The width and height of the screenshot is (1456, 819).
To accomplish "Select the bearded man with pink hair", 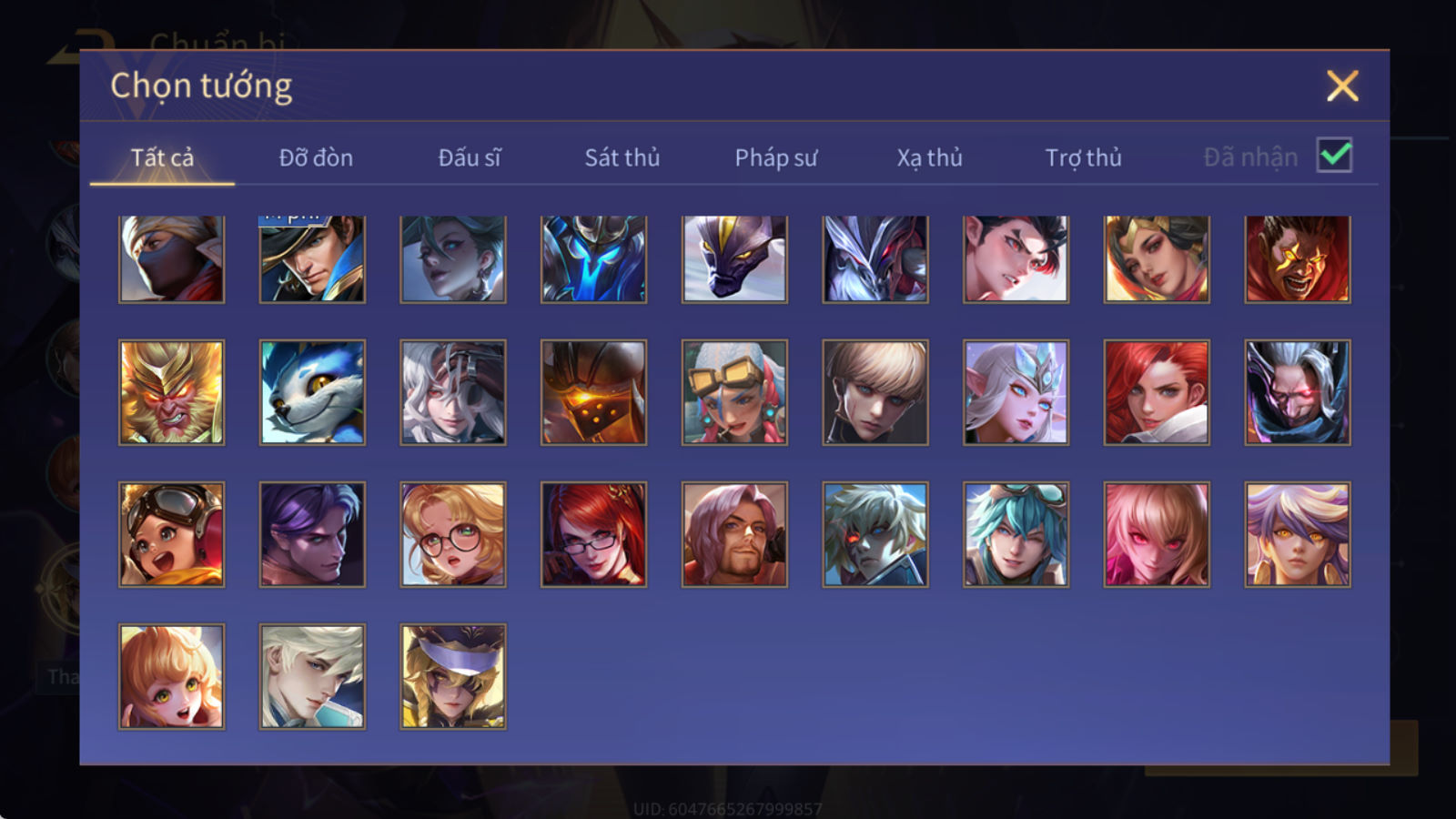I will click(x=734, y=534).
